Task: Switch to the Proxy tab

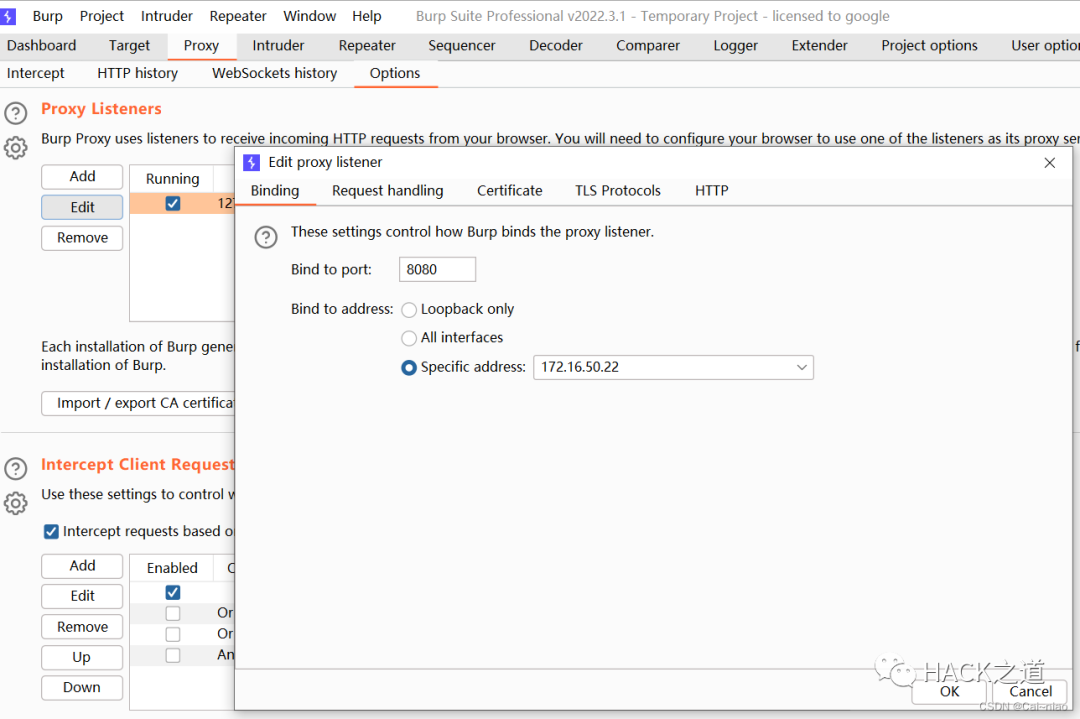Action: tap(201, 45)
